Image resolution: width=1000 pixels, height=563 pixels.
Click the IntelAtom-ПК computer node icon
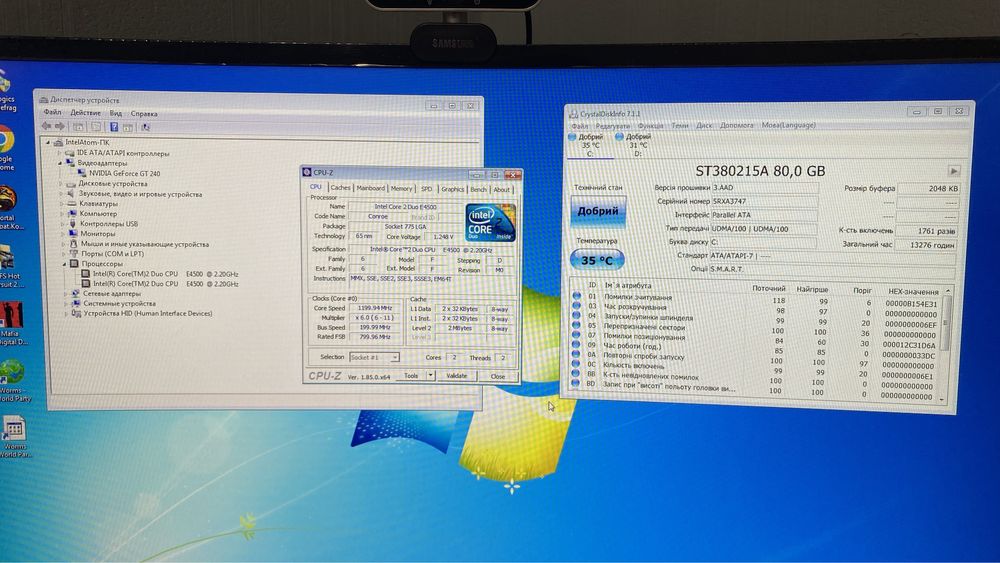click(x=58, y=143)
